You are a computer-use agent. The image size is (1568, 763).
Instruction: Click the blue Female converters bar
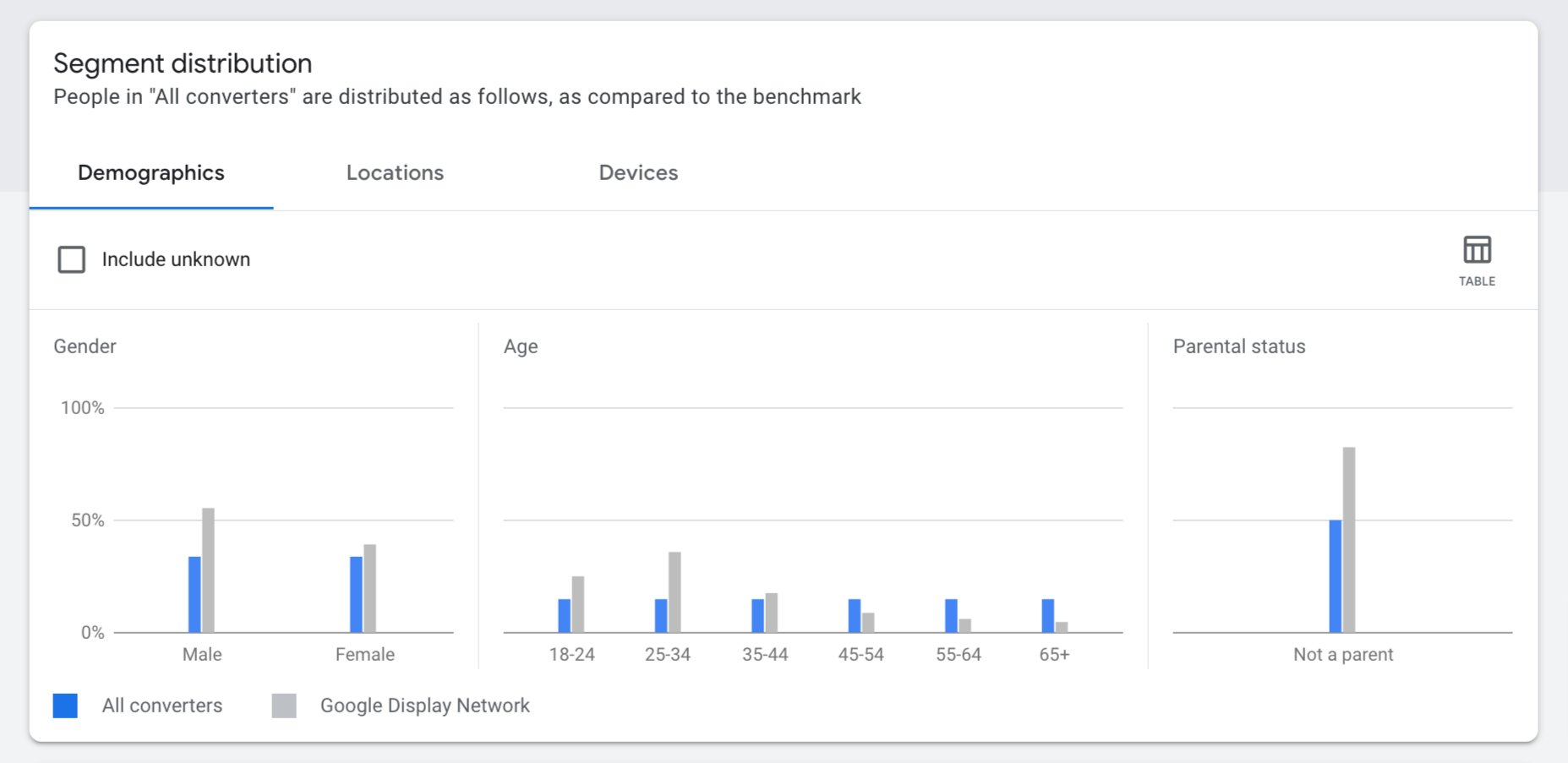click(x=357, y=594)
